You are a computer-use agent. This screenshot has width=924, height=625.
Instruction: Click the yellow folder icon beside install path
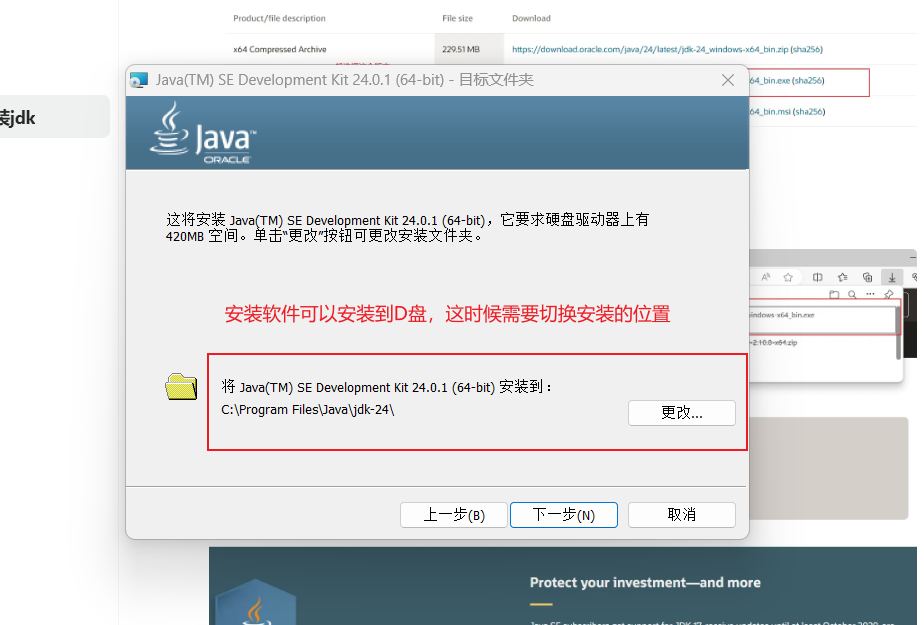[180, 388]
